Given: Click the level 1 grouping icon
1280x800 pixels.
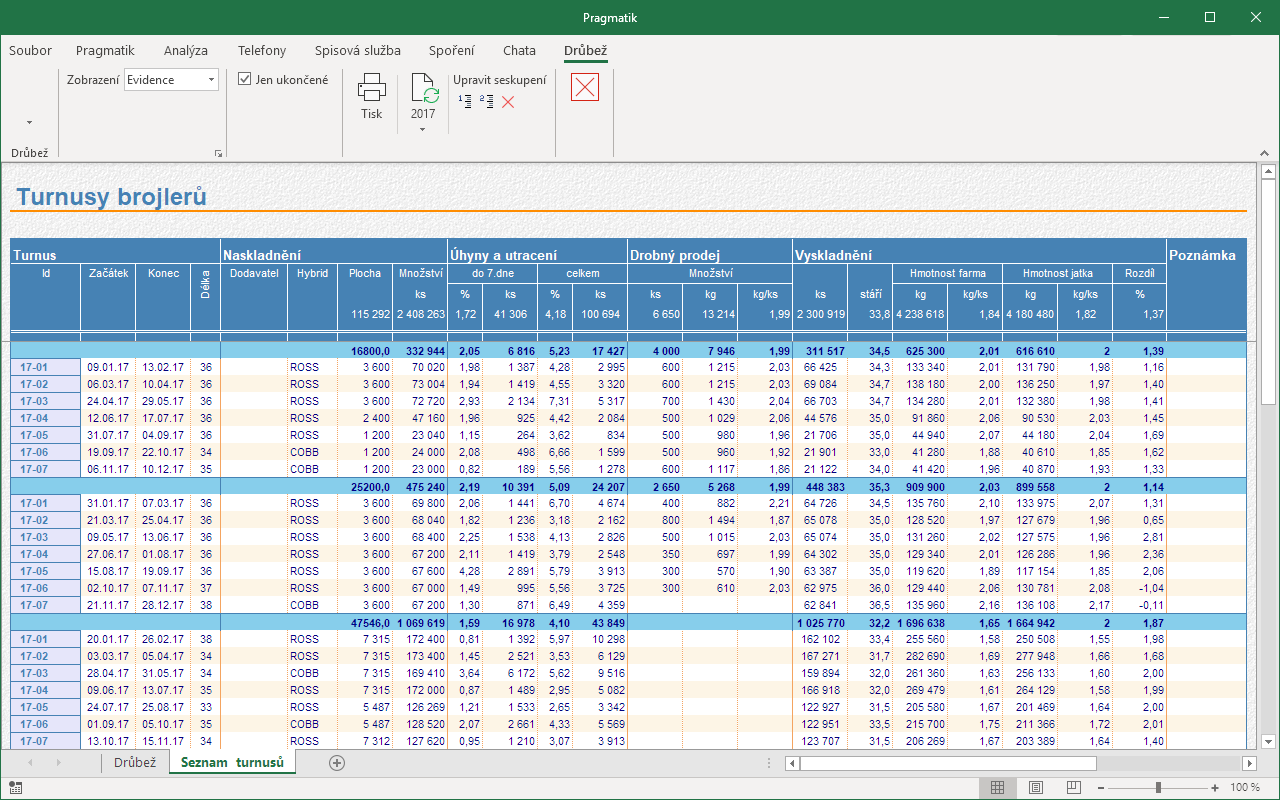Looking at the screenshot, I should pos(465,101).
